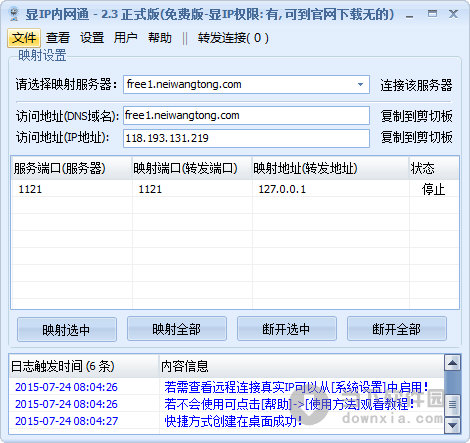Open the 设置 menu
470x443 pixels.
pos(92,38)
